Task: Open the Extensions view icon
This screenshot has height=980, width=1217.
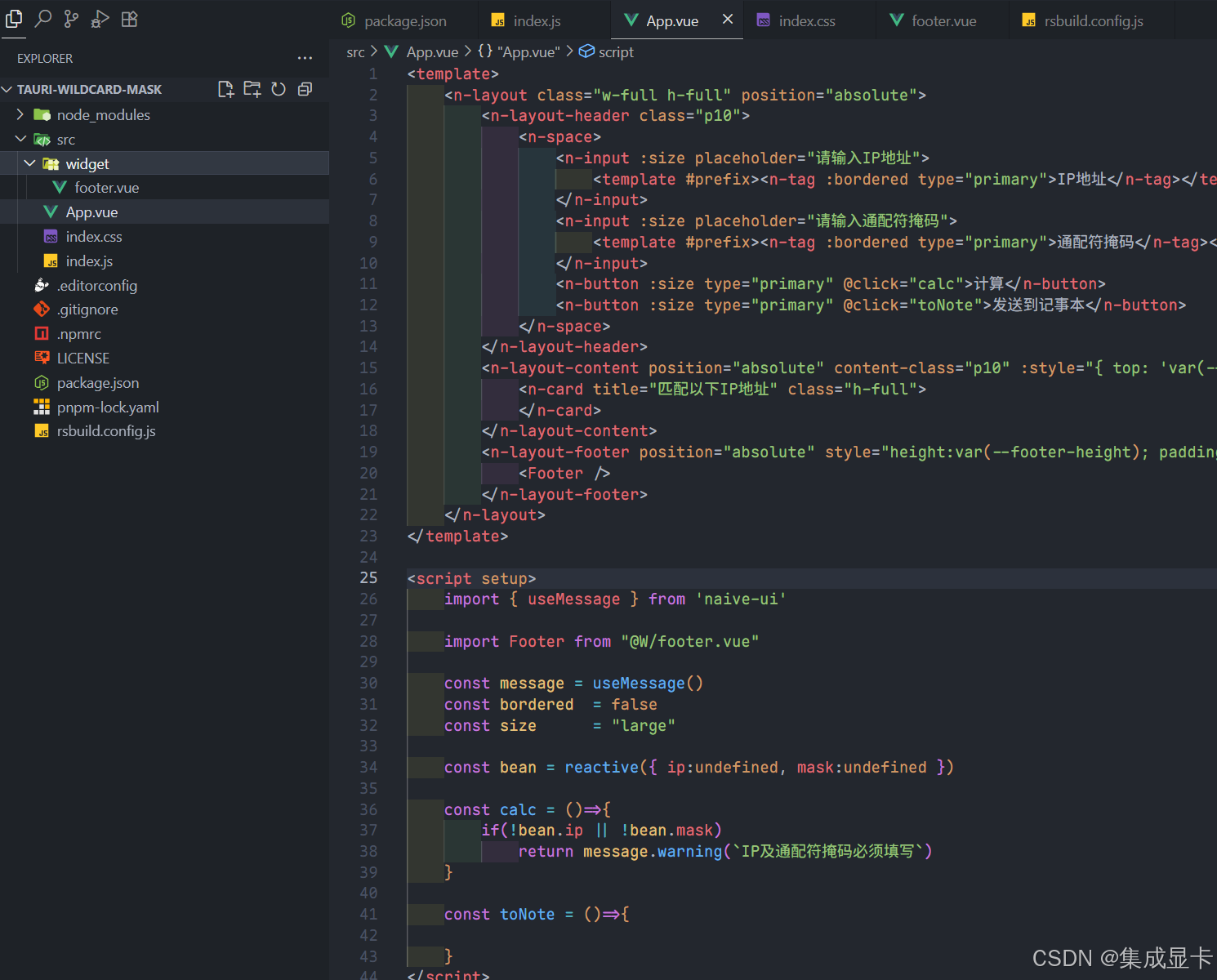Action: [x=129, y=19]
